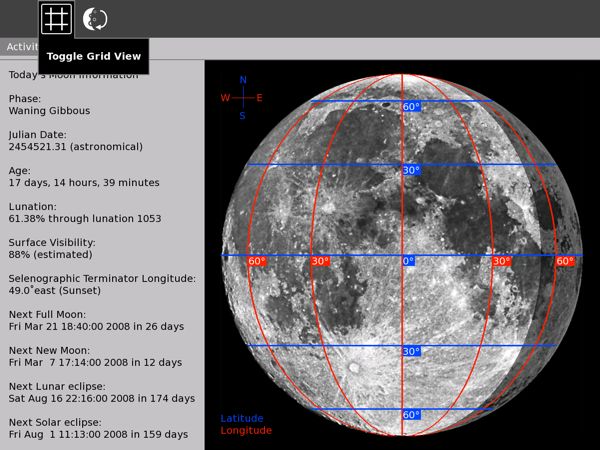Screen dimensions: 600x450
Task: Click the Waning Gibbous phase text
Action: 49,111
